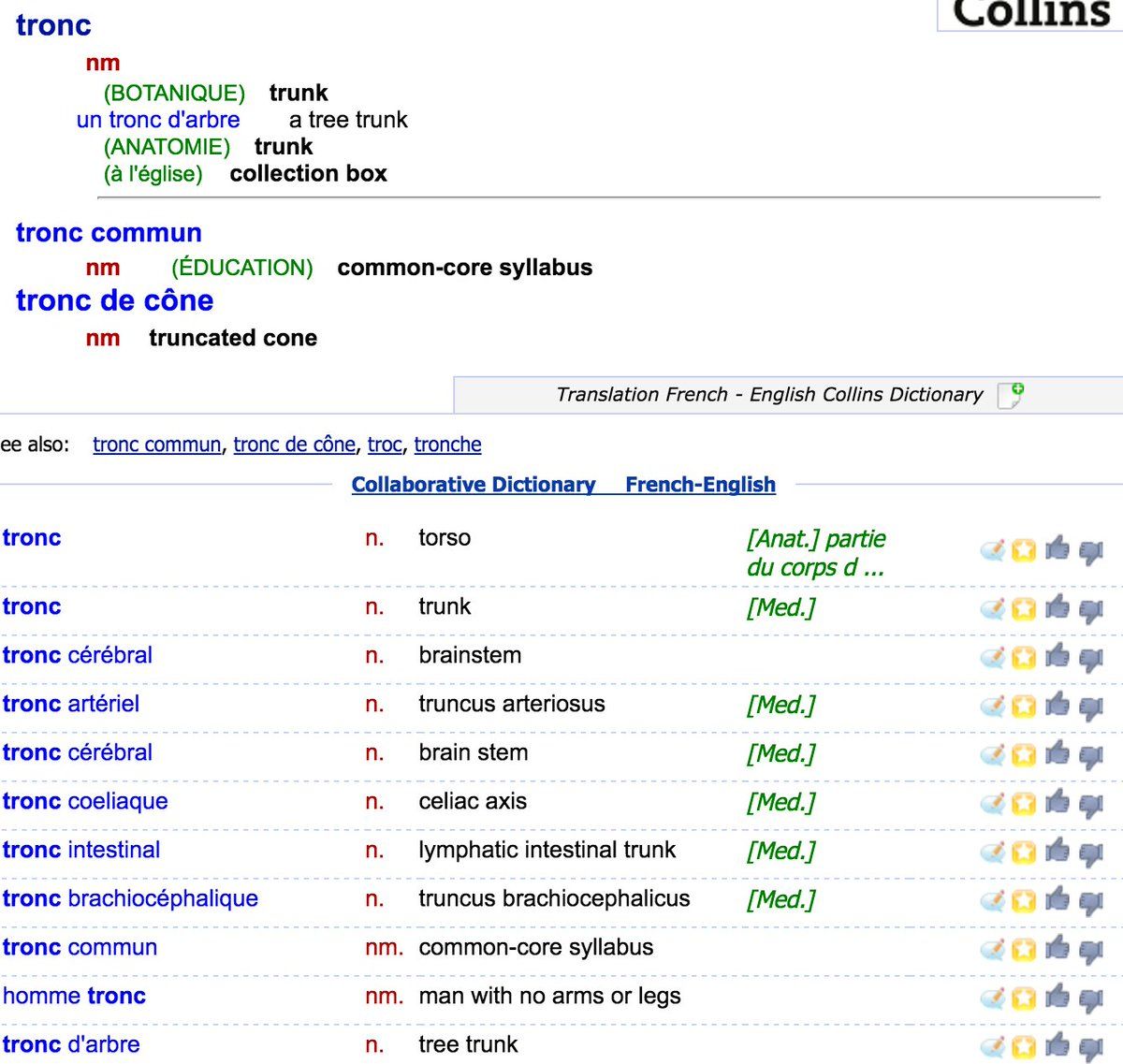Star the 'truncus arteriosus' entry as favorite

1024,706
